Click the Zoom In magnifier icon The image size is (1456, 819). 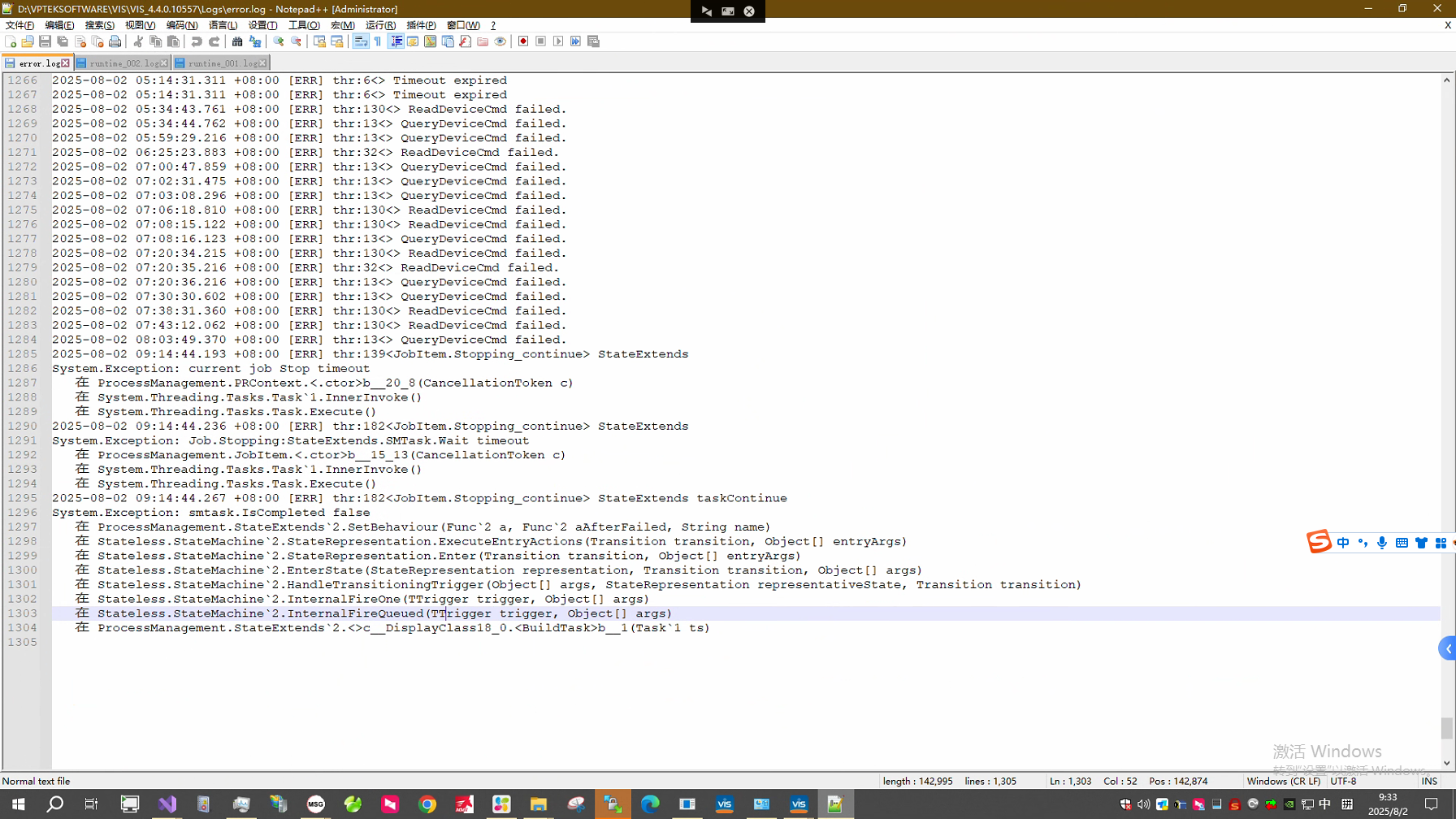click(279, 41)
